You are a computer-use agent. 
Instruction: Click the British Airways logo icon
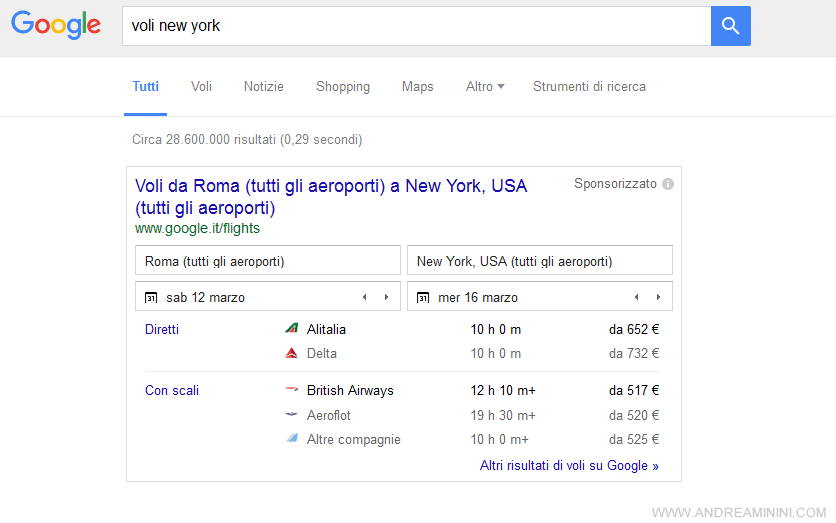(292, 390)
